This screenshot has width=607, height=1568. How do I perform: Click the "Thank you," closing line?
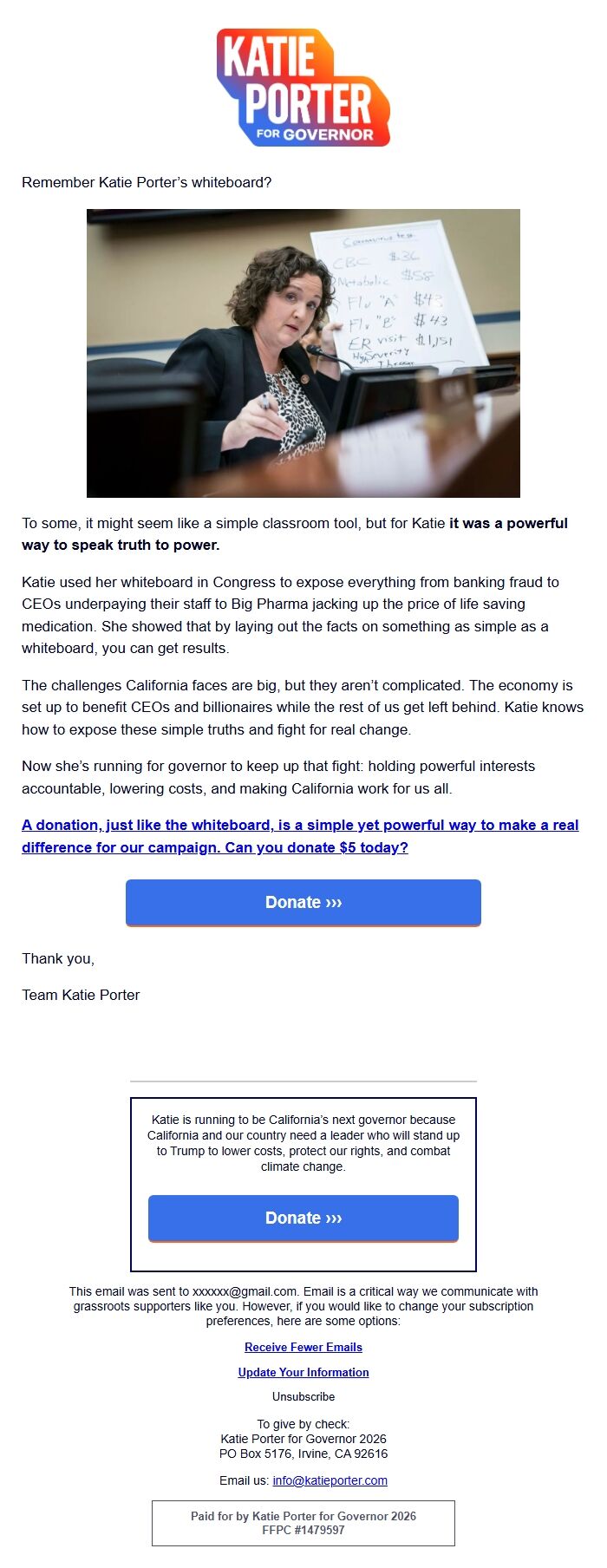click(x=58, y=958)
